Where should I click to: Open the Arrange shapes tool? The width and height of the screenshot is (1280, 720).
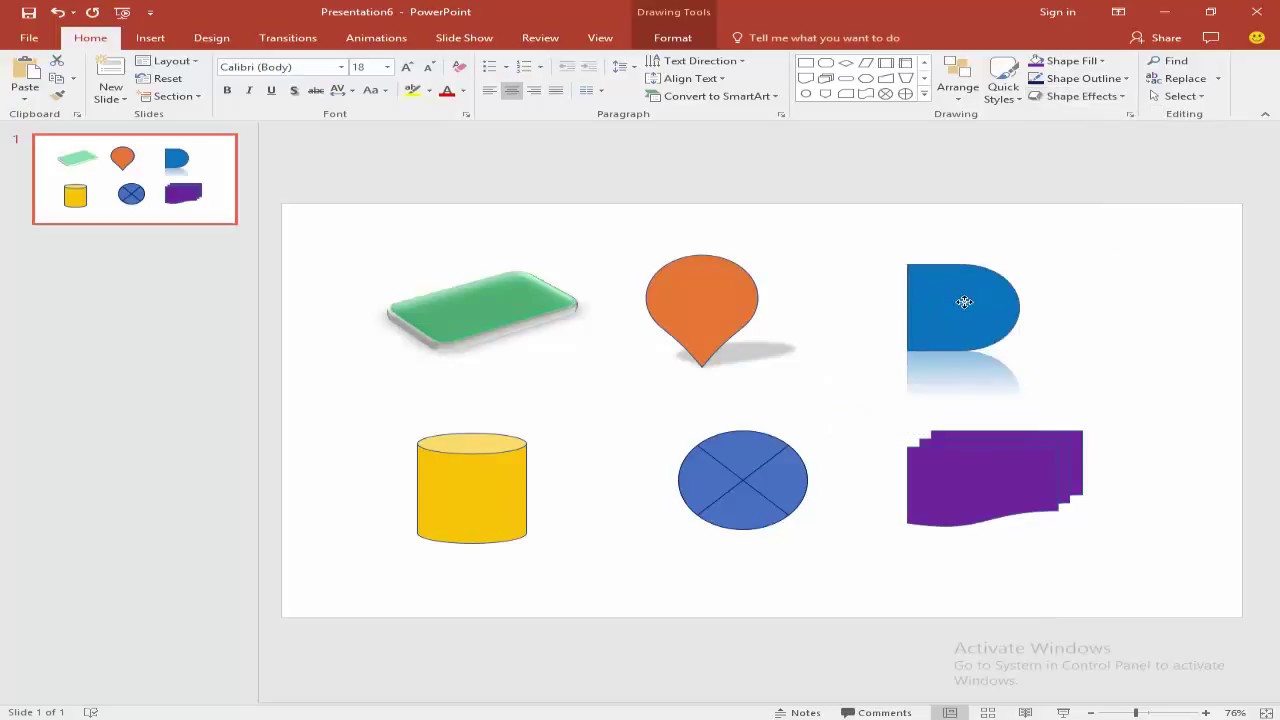pyautogui.click(x=958, y=79)
